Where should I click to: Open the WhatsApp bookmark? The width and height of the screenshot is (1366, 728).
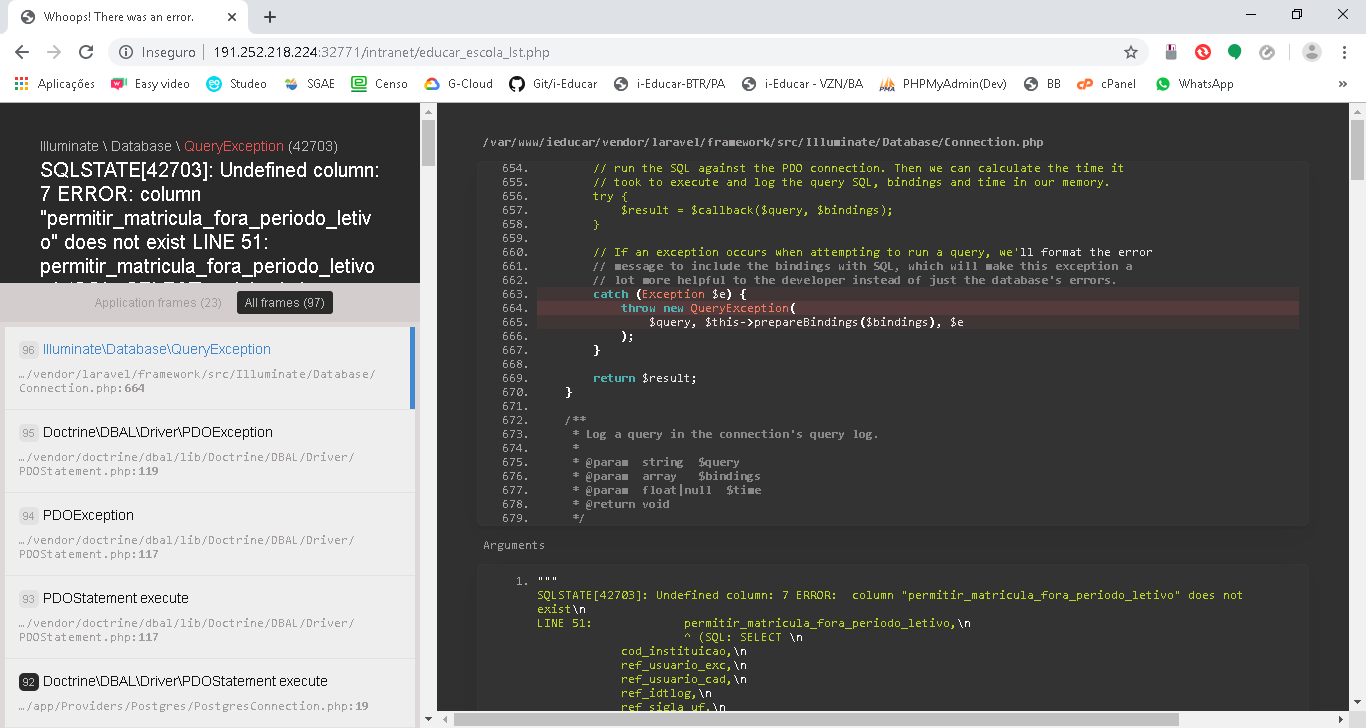(x=1195, y=84)
